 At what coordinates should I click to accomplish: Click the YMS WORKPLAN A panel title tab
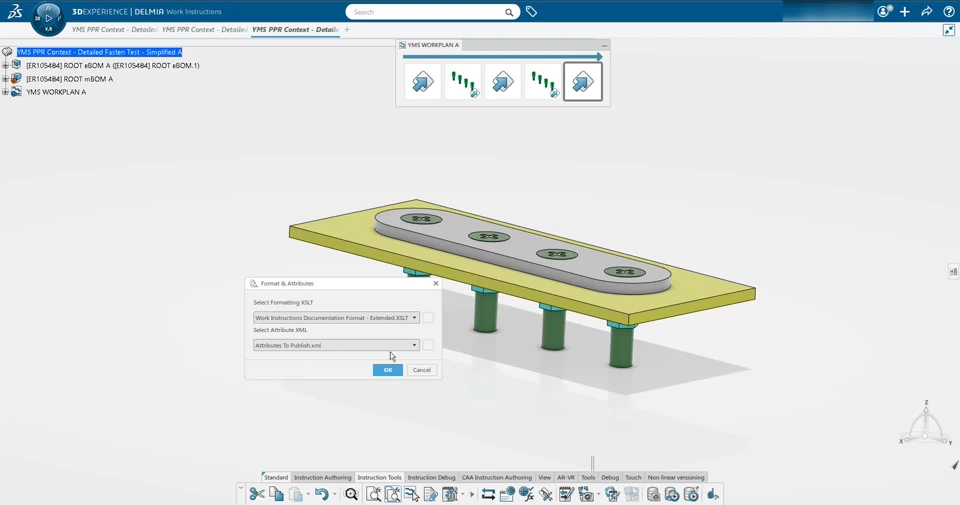[429, 45]
